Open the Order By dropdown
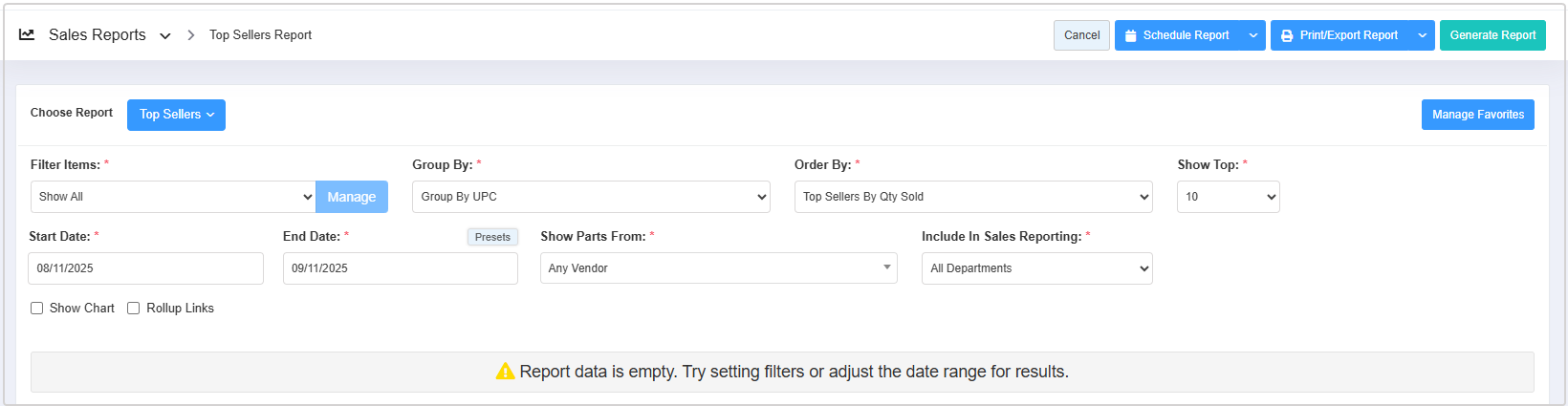 (972, 197)
